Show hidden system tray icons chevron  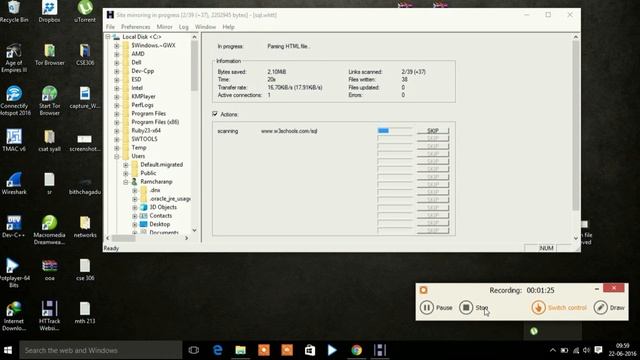coord(553,350)
